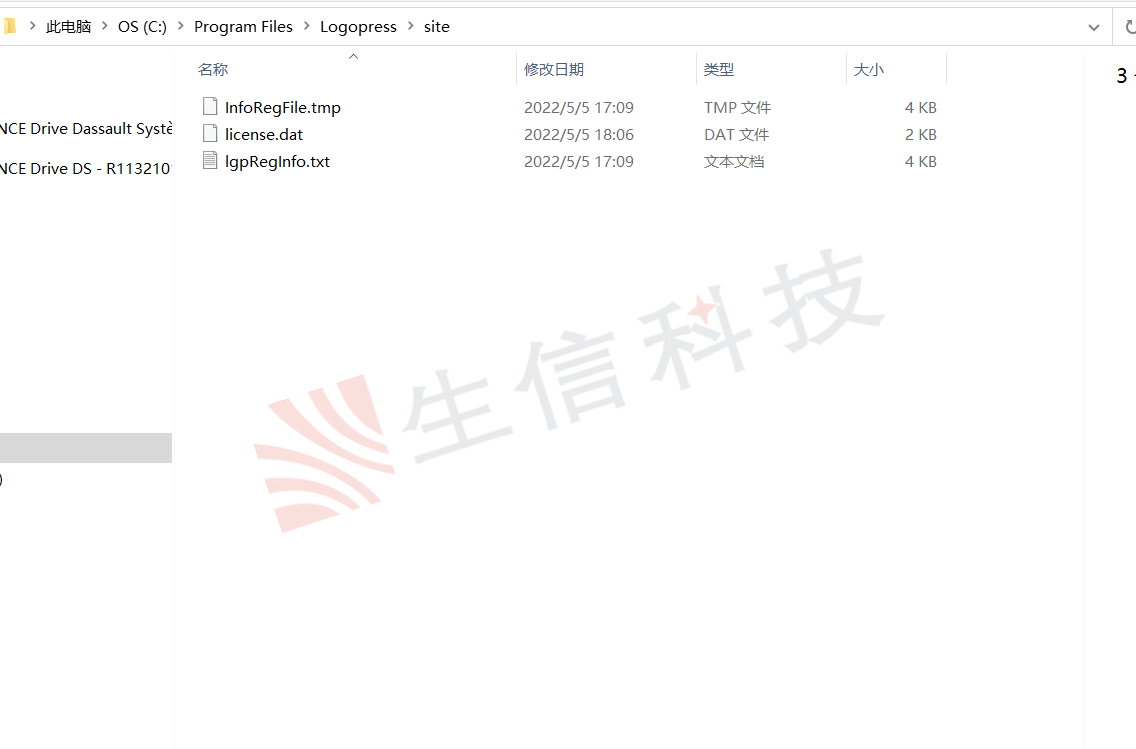
Task: Go to OS (C:) in breadcrumb
Action: pos(142,27)
